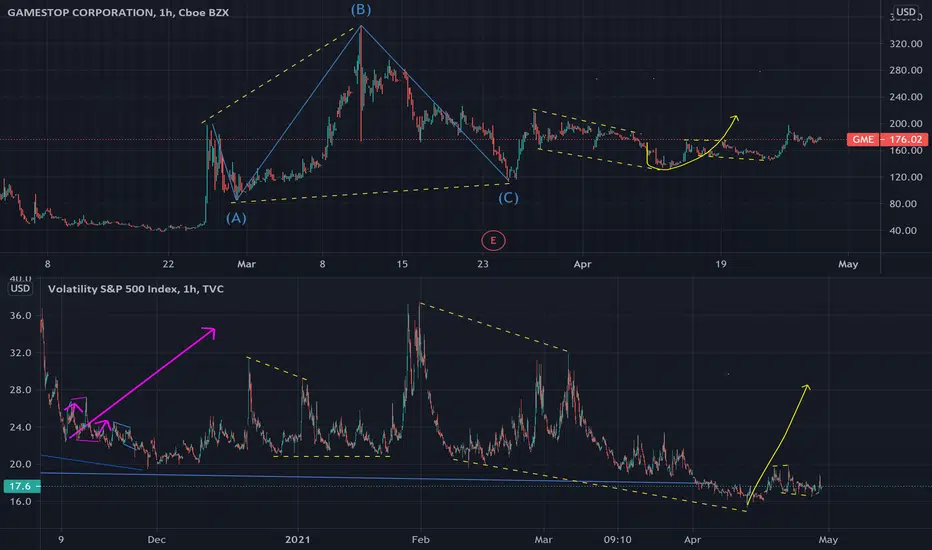Click the Apr date on GameStop time axis

pyautogui.click(x=582, y=264)
